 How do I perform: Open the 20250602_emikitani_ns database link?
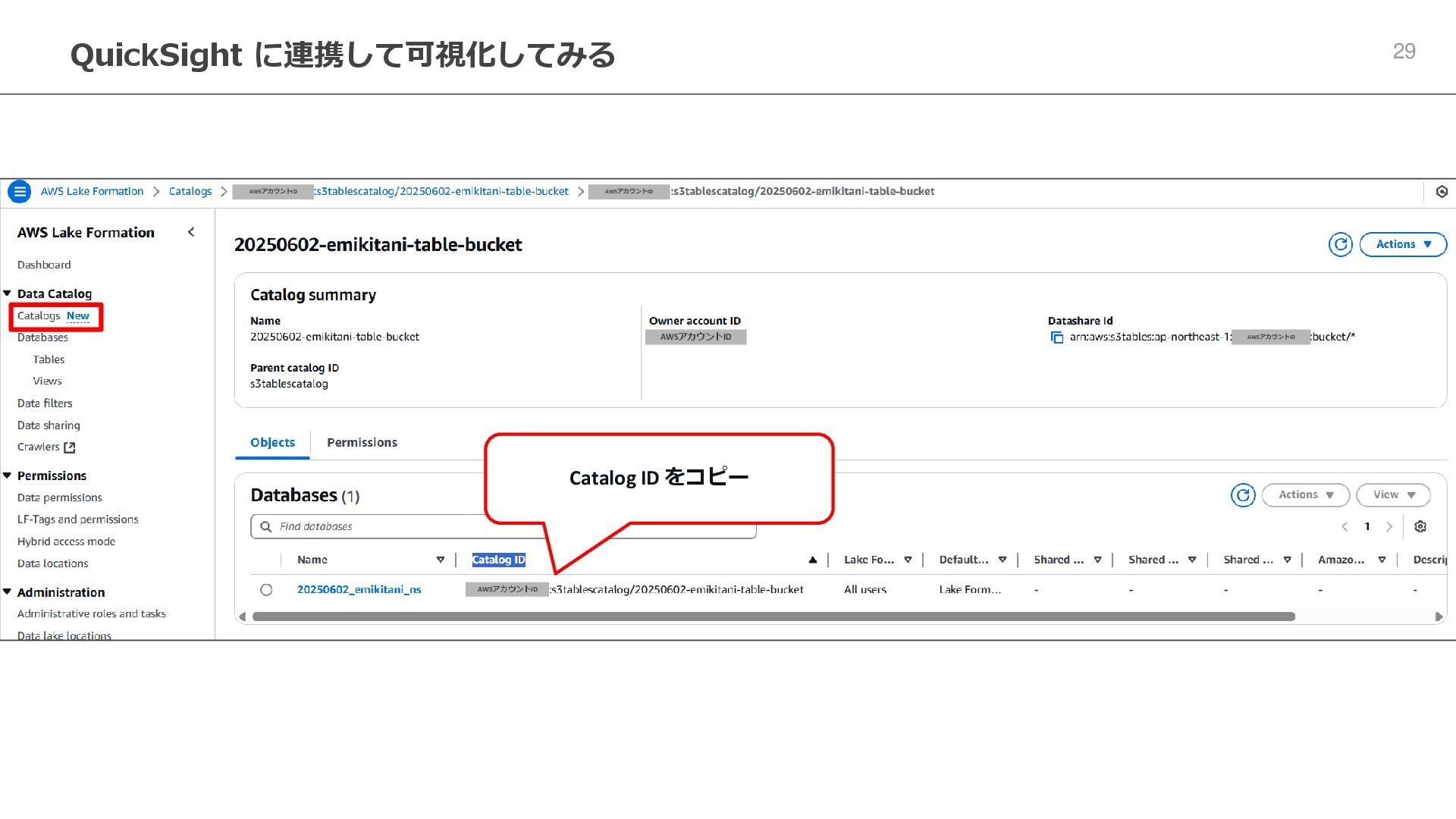[x=359, y=589]
